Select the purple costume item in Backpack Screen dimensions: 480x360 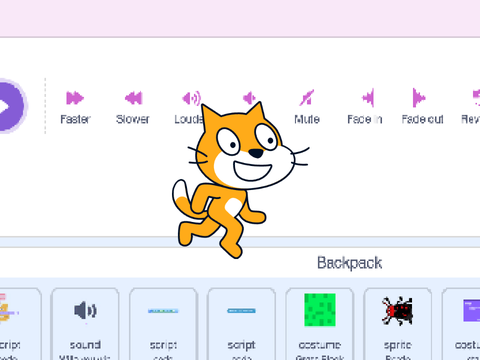coord(461,324)
